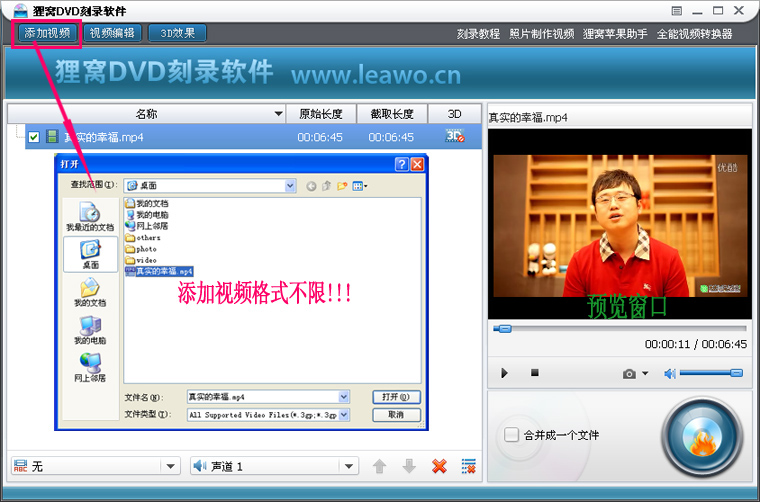
Task: Open the 3D效果 effects button
Action: (x=177, y=33)
